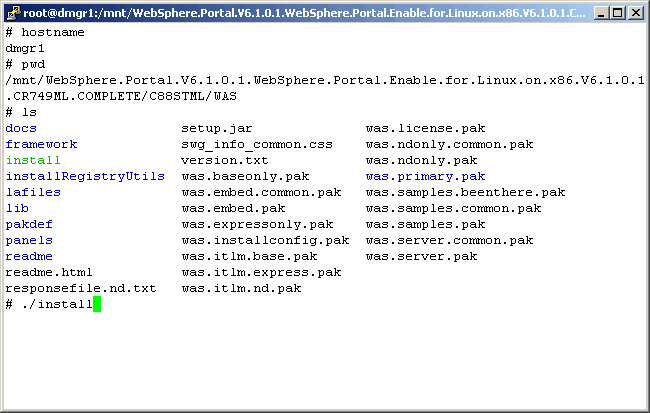Click the pakdef directory name
This screenshot has height=413, width=650.
click(x=29, y=224)
